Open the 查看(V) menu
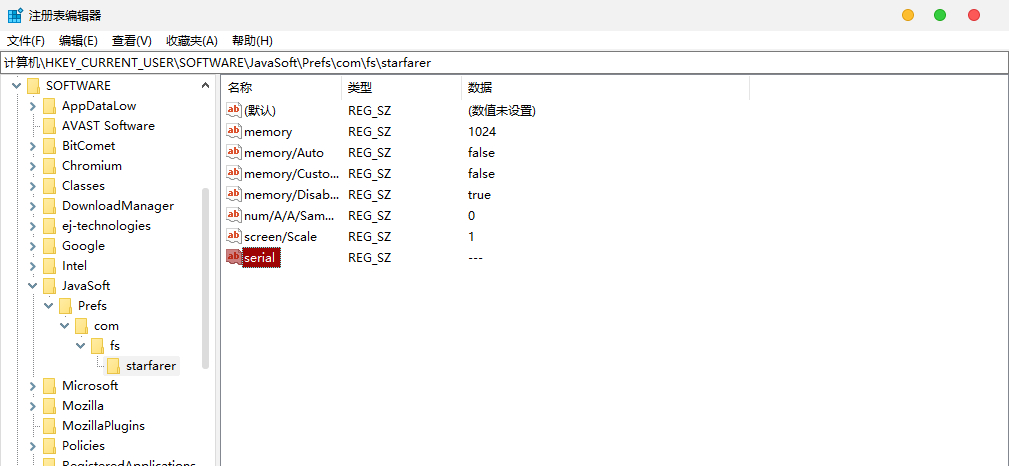 point(131,41)
